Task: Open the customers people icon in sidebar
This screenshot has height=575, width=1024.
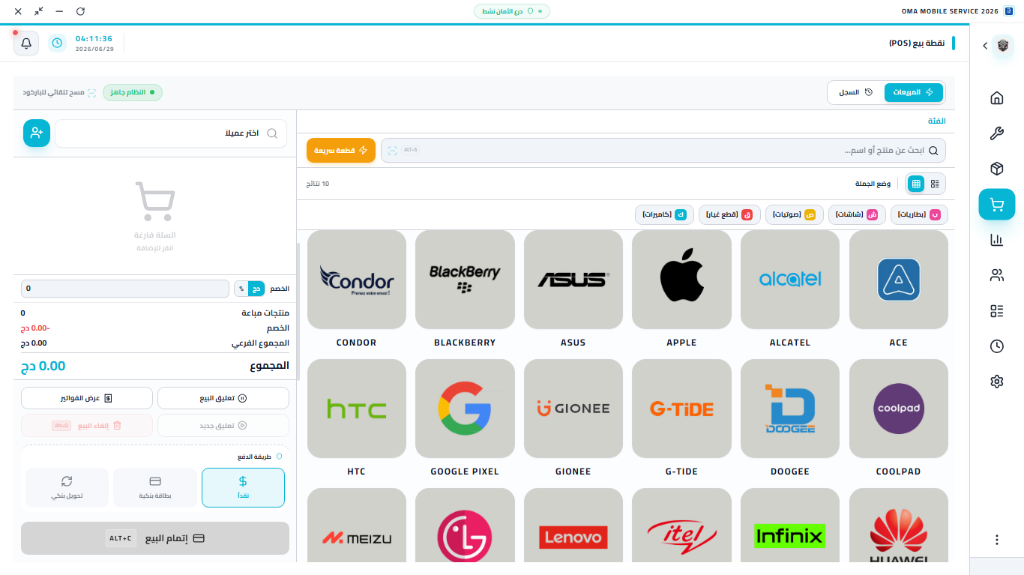Action: click(x=997, y=275)
